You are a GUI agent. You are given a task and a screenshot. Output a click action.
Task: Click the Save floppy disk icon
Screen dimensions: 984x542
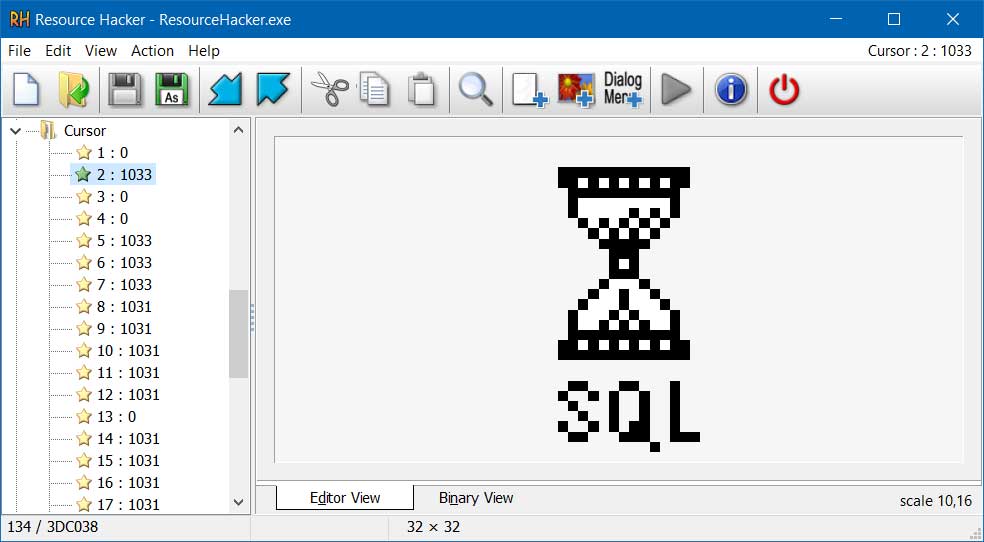point(125,90)
